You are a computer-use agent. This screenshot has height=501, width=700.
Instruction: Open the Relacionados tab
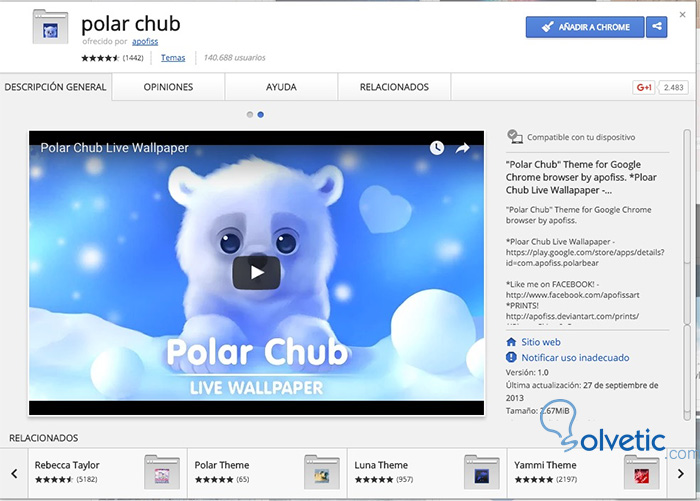tap(394, 87)
